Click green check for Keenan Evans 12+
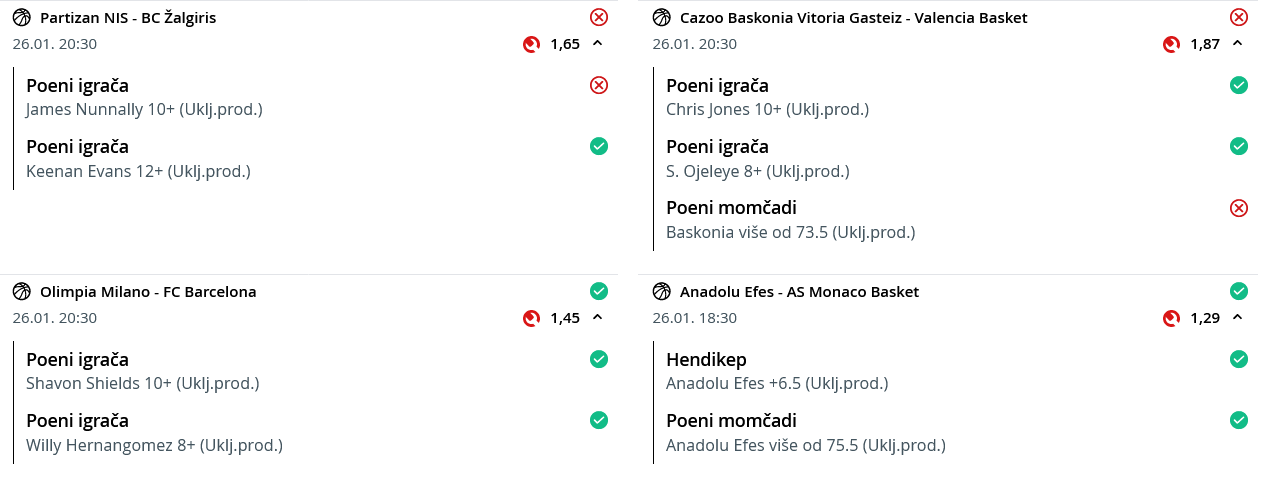Viewport: 1270px width, 486px height. point(599,146)
